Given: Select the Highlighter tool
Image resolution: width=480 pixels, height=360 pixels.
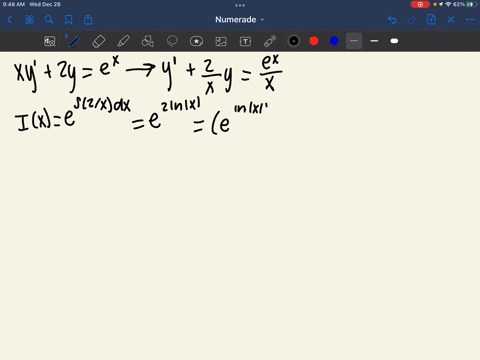Looking at the screenshot, I should pyautogui.click(x=123, y=41).
